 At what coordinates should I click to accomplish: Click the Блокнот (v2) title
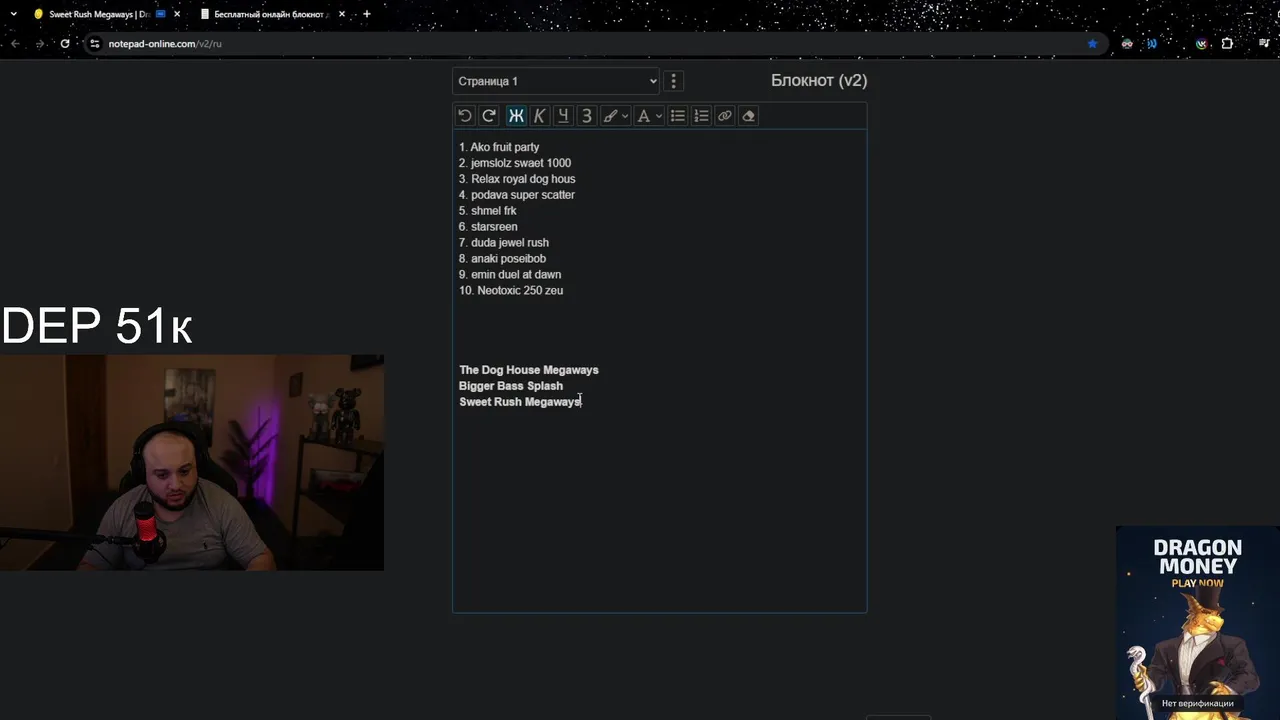click(819, 81)
